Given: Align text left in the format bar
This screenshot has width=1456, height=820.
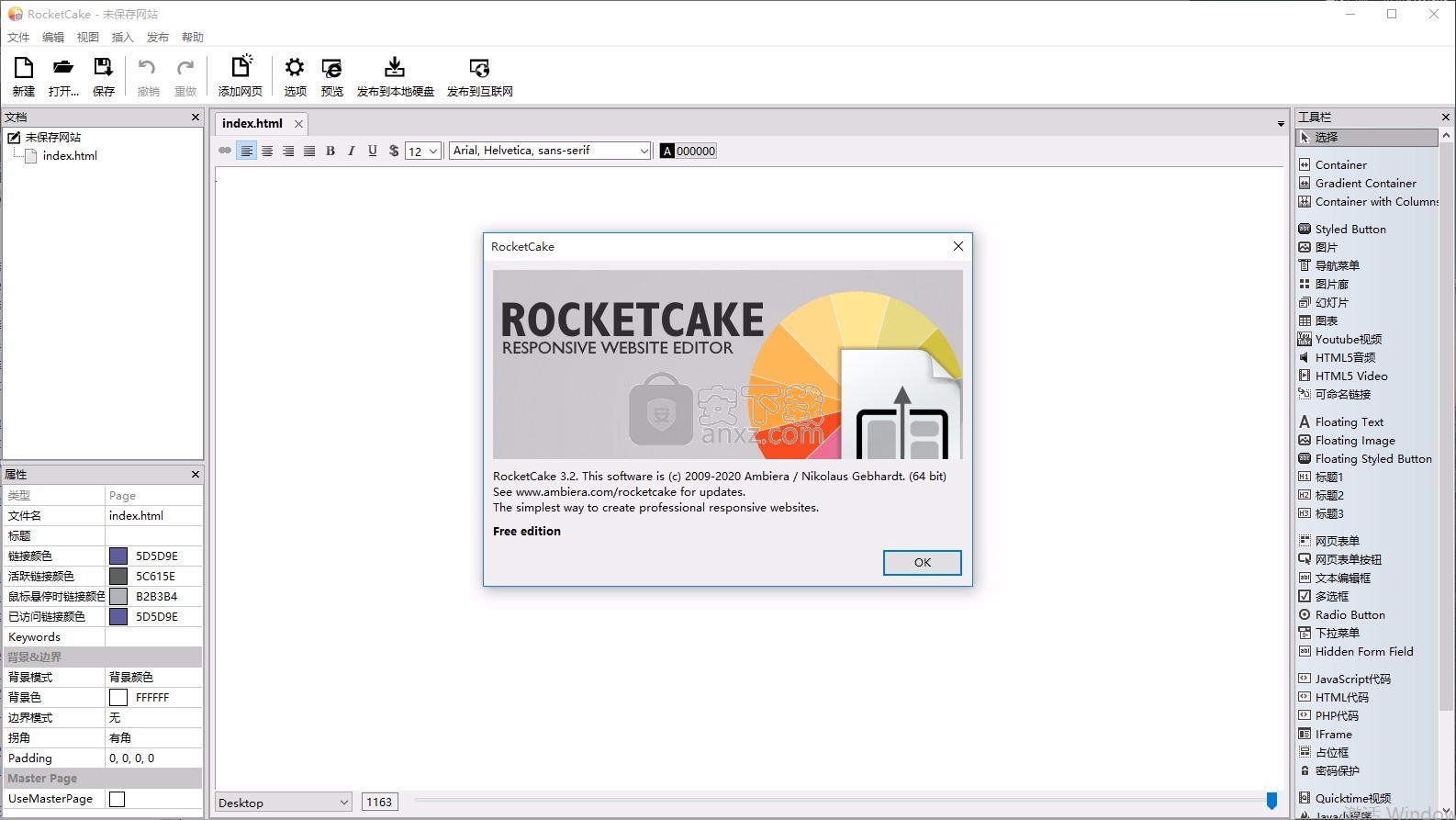Looking at the screenshot, I should click(246, 151).
